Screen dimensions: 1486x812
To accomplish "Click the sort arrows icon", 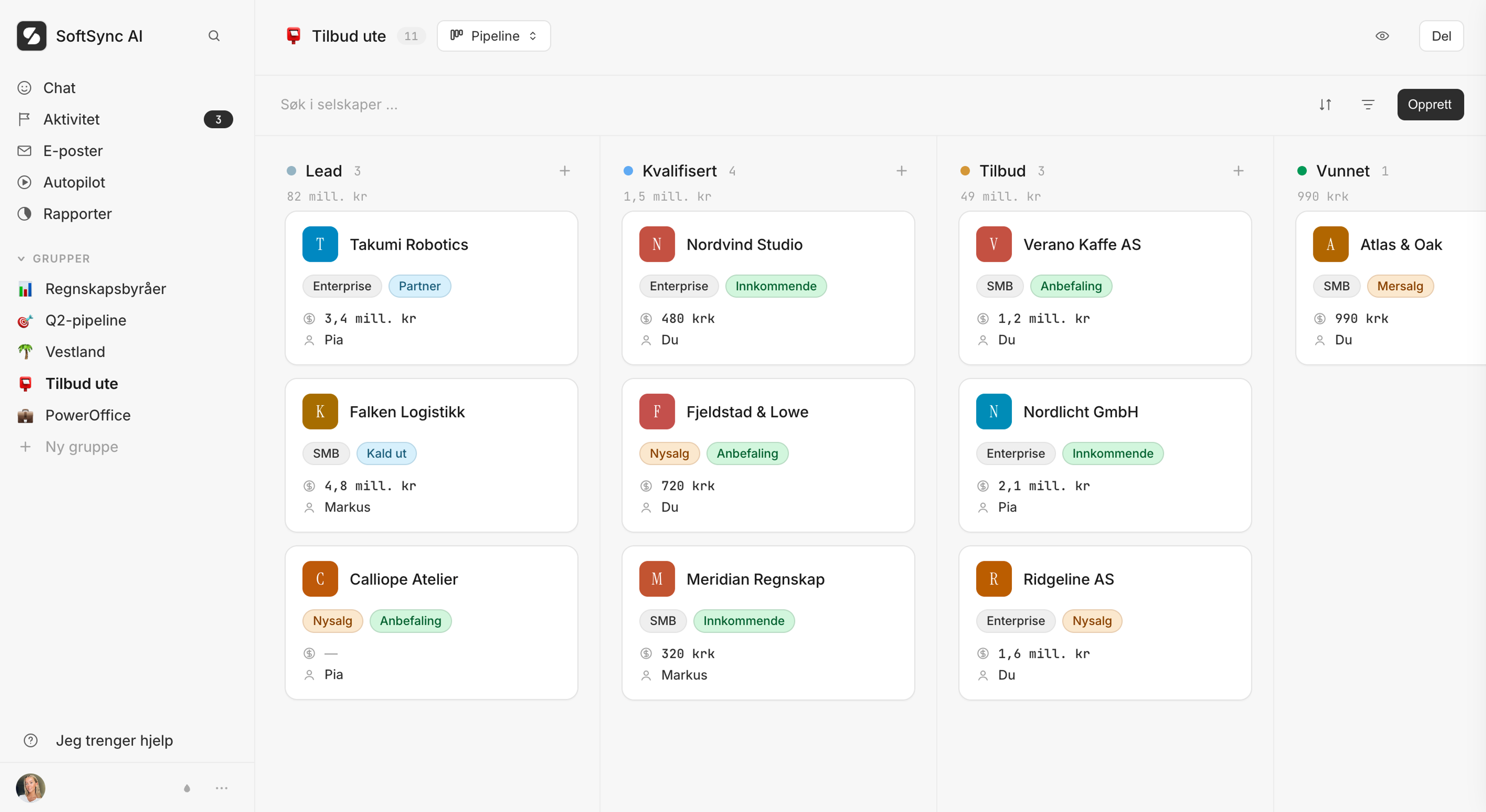I will click(1325, 104).
